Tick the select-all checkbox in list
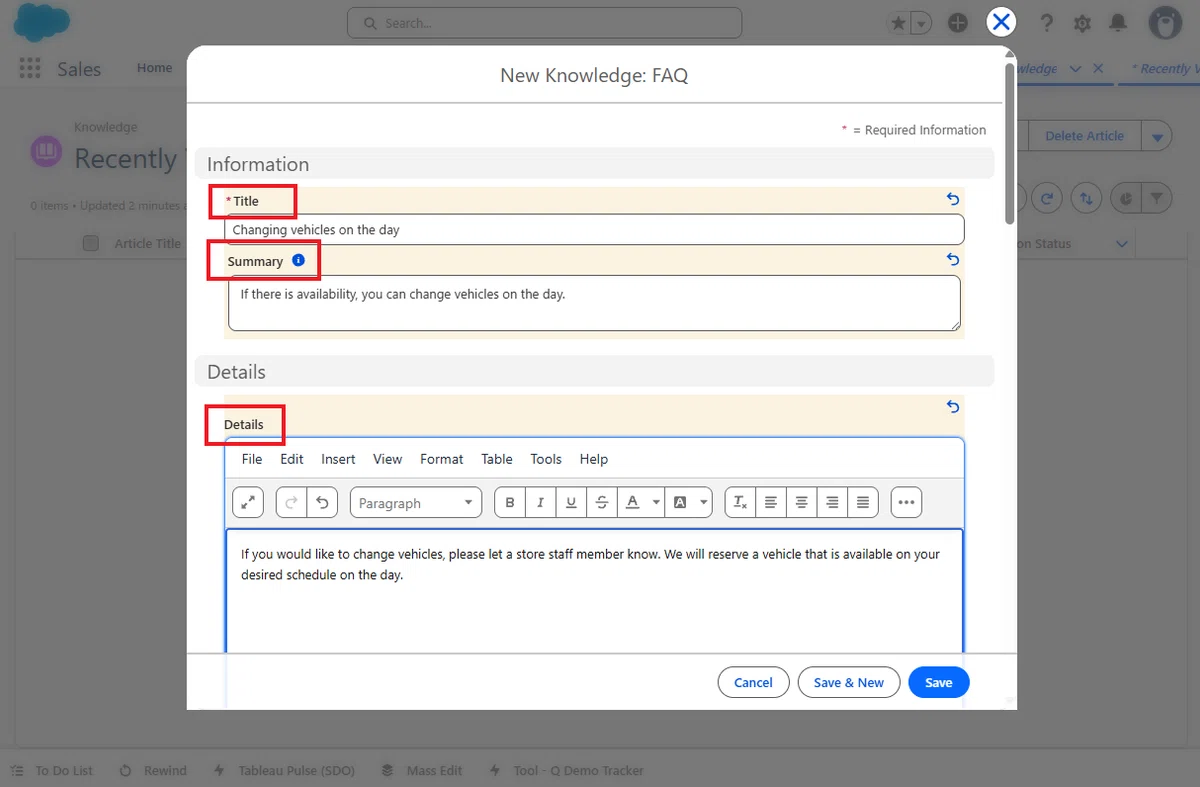The width and height of the screenshot is (1200, 787). pos(91,243)
